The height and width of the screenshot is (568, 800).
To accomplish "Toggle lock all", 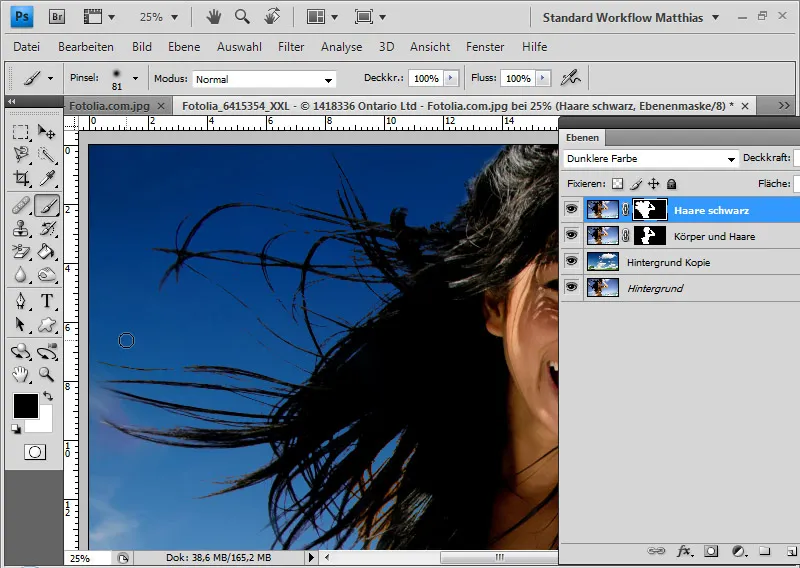I will pos(671,184).
